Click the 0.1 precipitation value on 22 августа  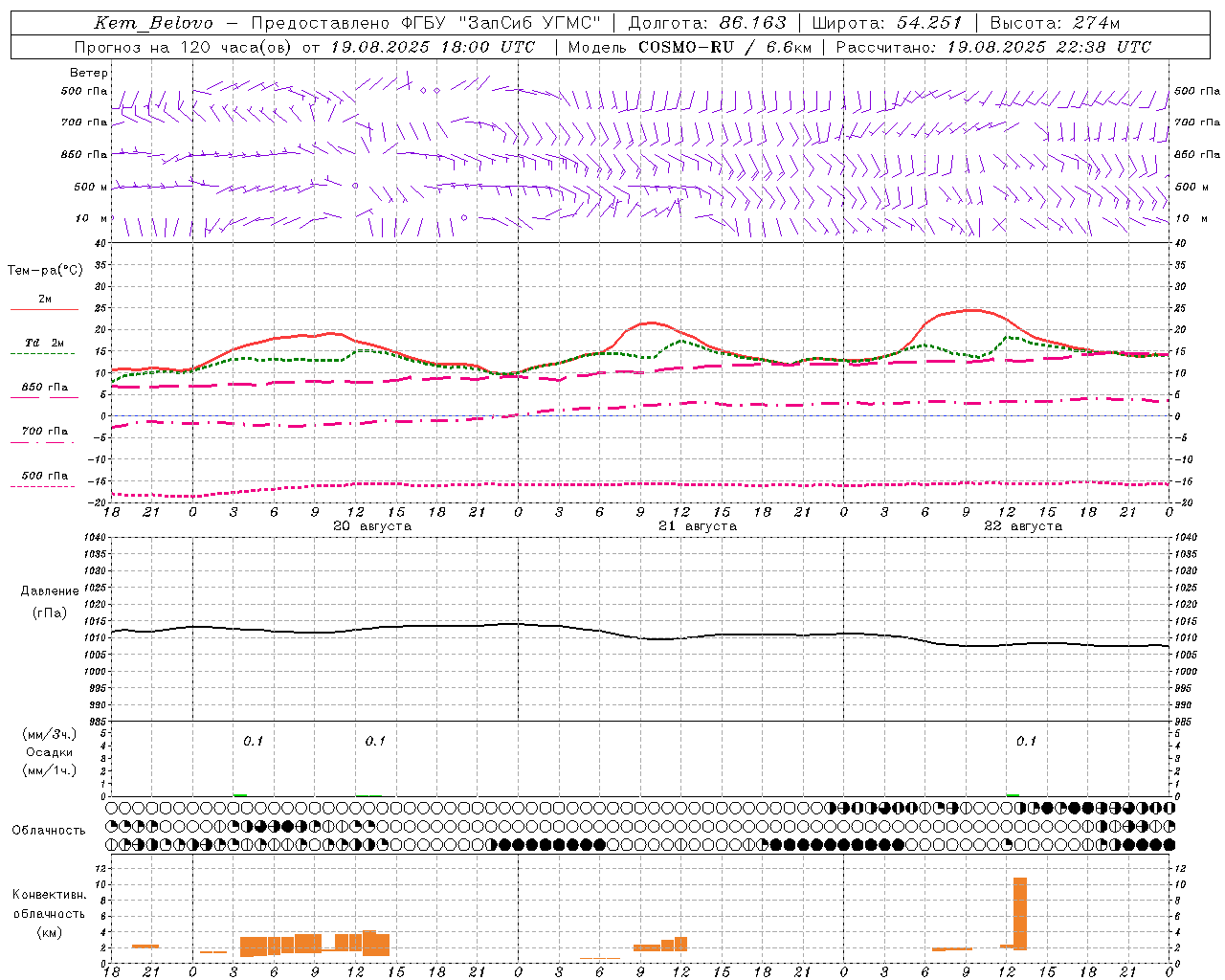click(1026, 742)
